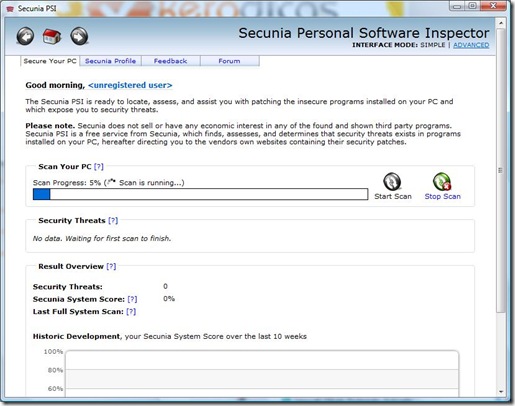This screenshot has height=406, width=515.
Task: Select the Secure Your PC tab
Action: [50, 61]
